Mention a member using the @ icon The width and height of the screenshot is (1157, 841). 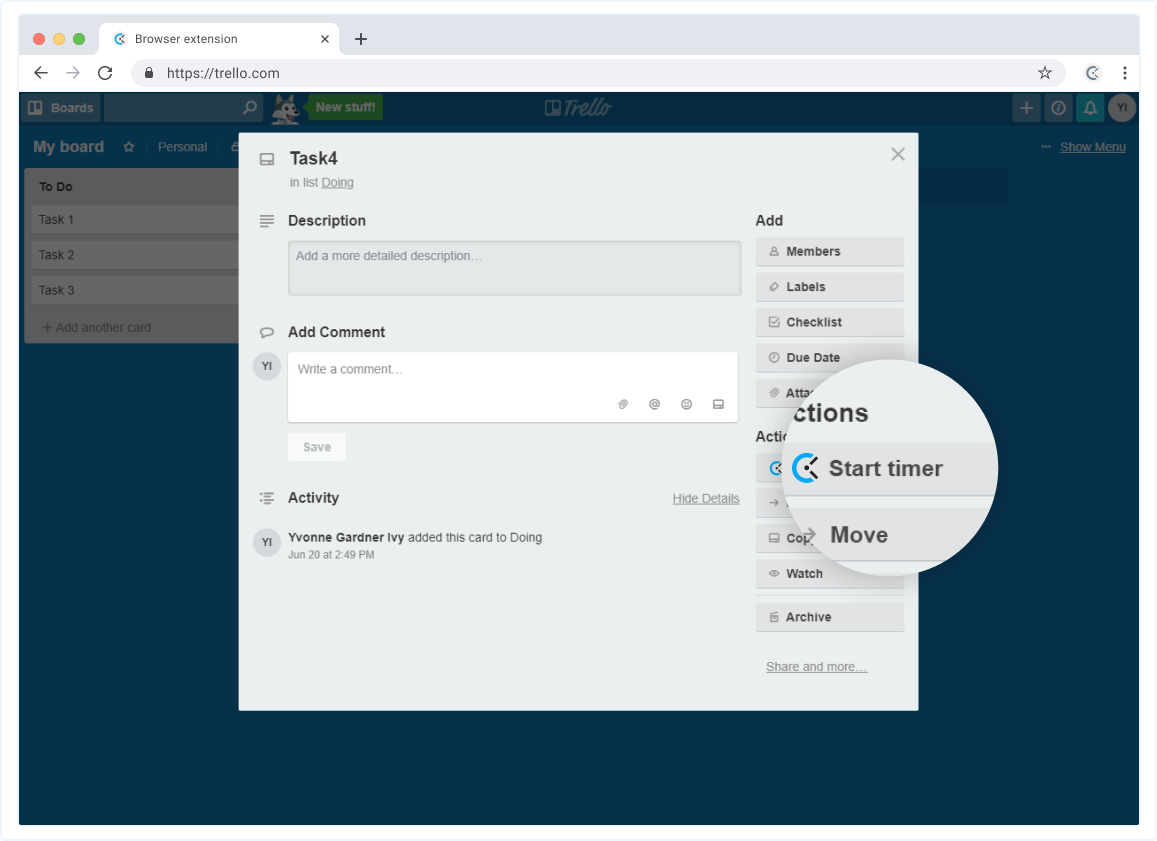655,404
